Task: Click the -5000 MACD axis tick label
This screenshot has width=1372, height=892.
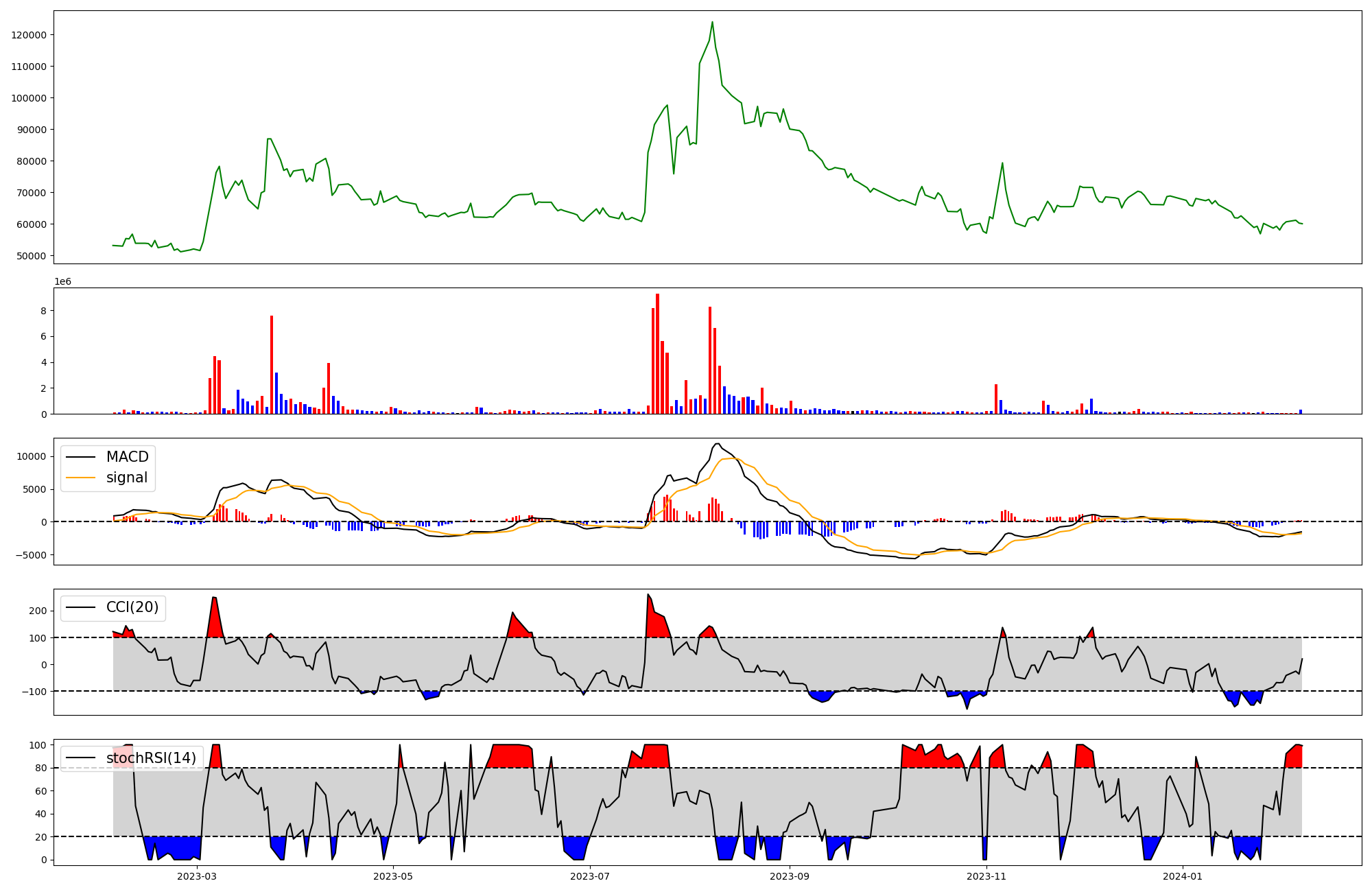Action: coord(32,555)
